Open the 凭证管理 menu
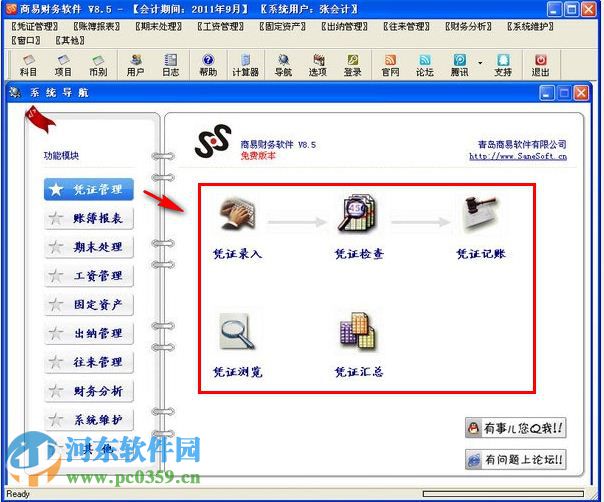 (x=35, y=27)
